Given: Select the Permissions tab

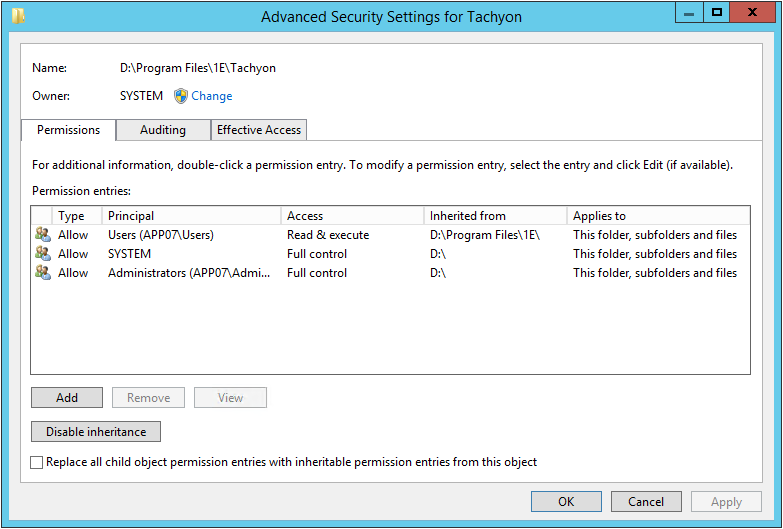Looking at the screenshot, I should tap(68, 130).
